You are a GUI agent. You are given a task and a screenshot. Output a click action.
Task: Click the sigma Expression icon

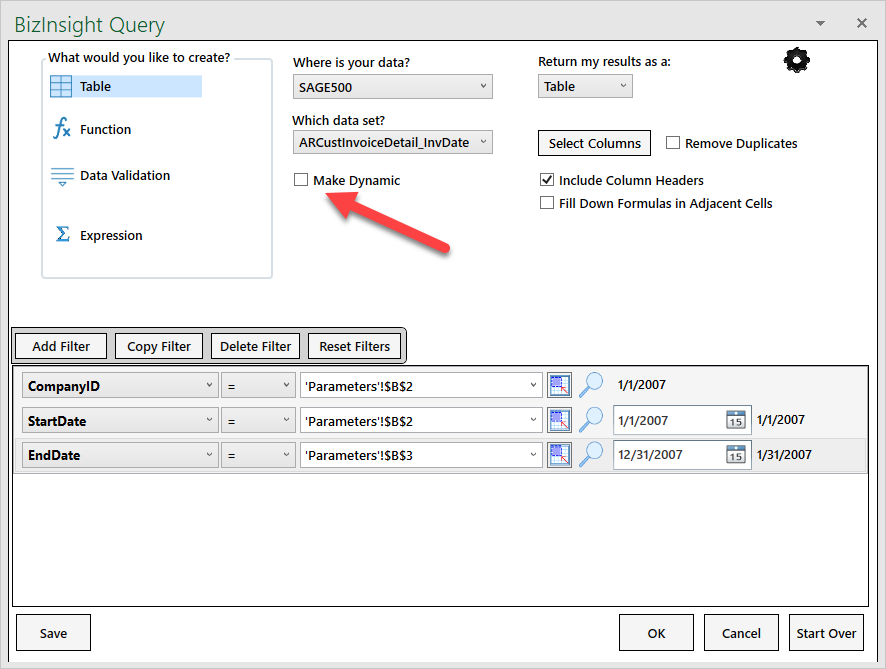pyautogui.click(x=63, y=234)
